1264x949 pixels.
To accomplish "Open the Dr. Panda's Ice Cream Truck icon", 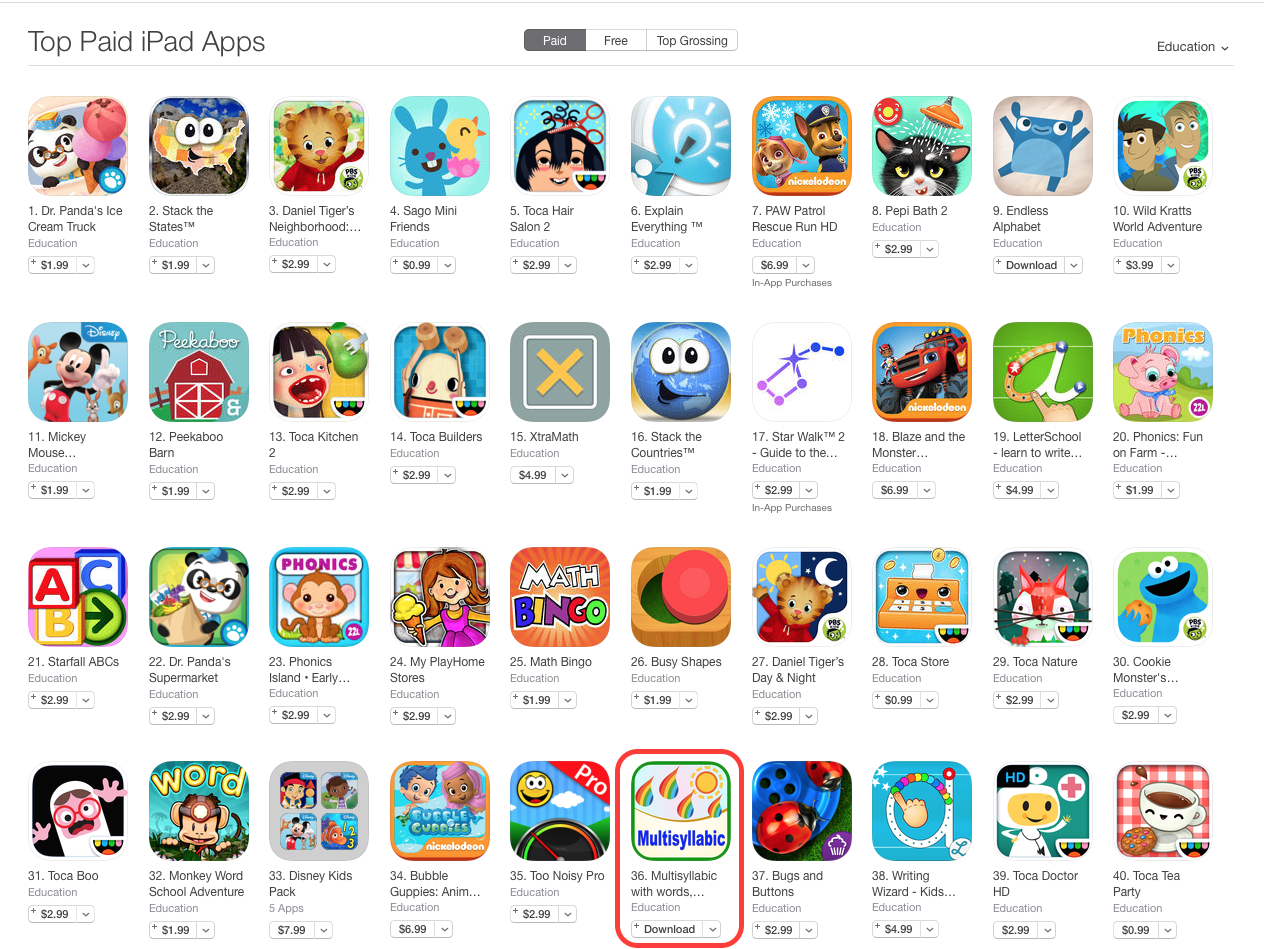I will (78, 146).
